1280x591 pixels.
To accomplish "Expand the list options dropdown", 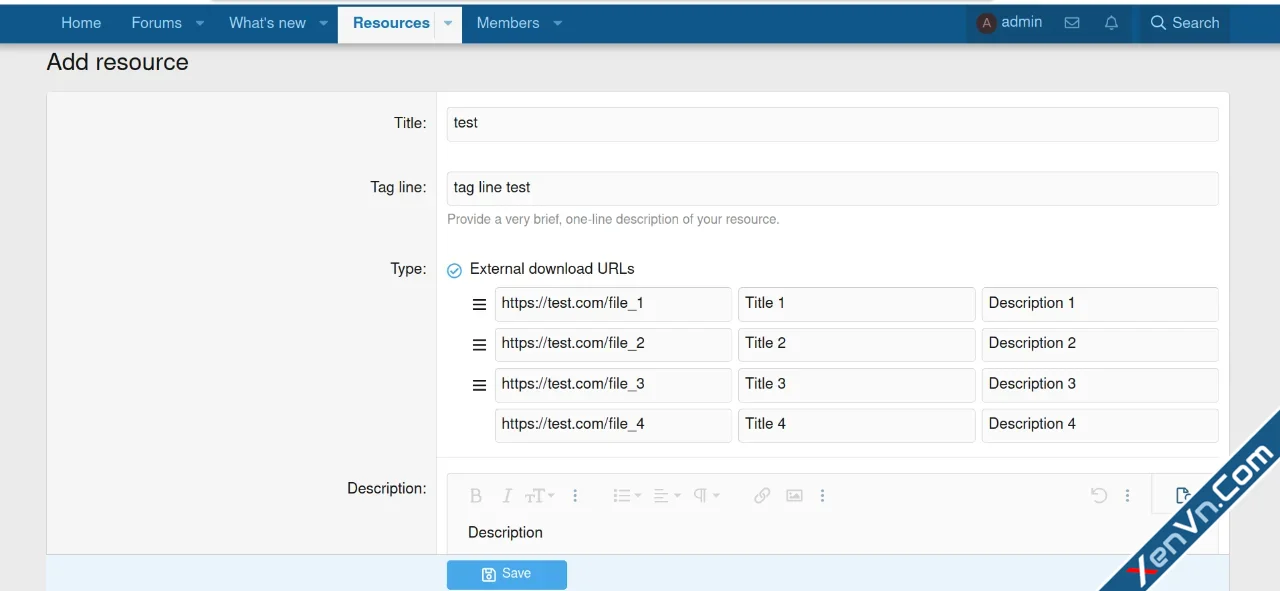I will (x=627, y=496).
